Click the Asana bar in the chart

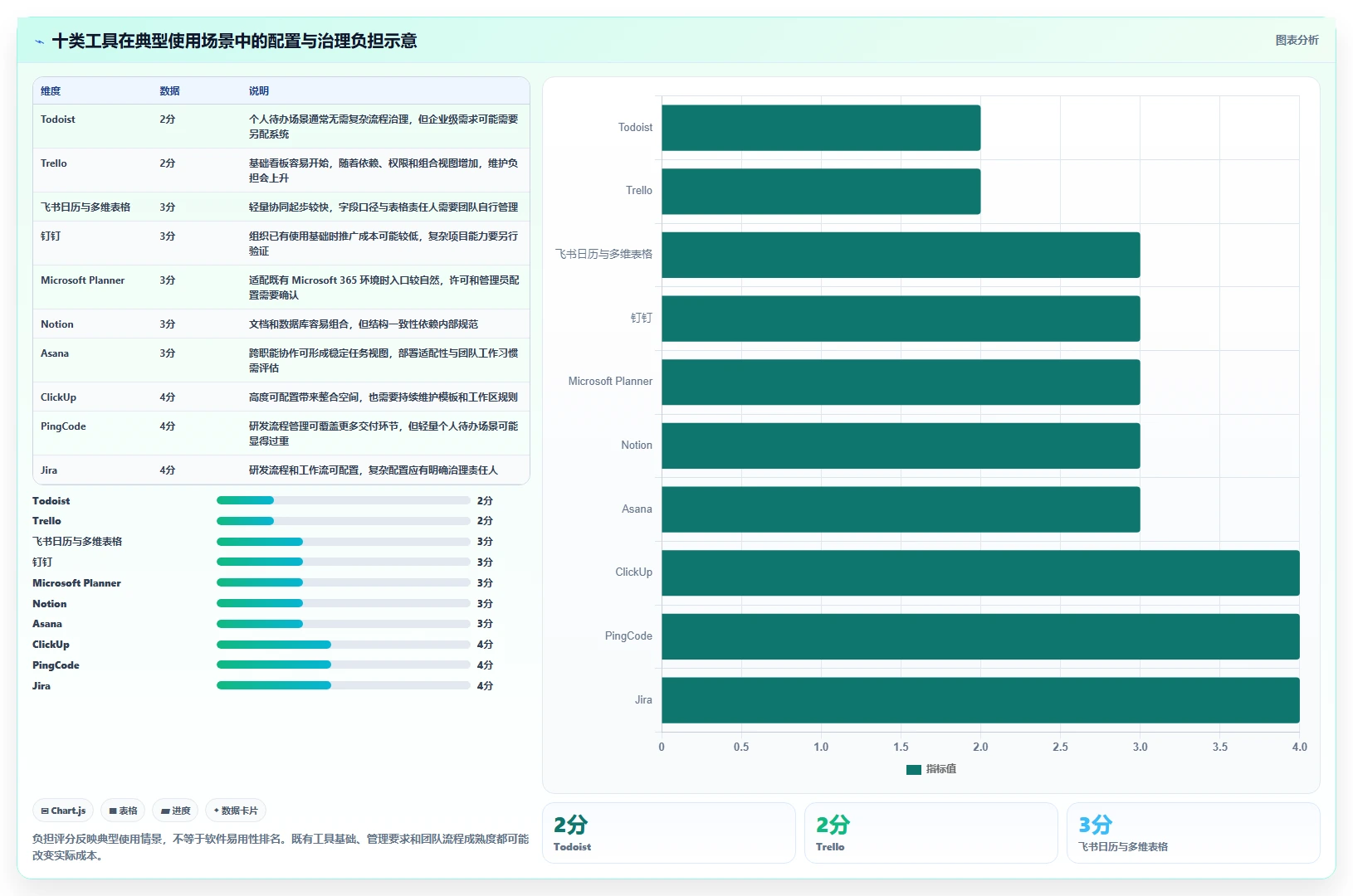(x=901, y=509)
